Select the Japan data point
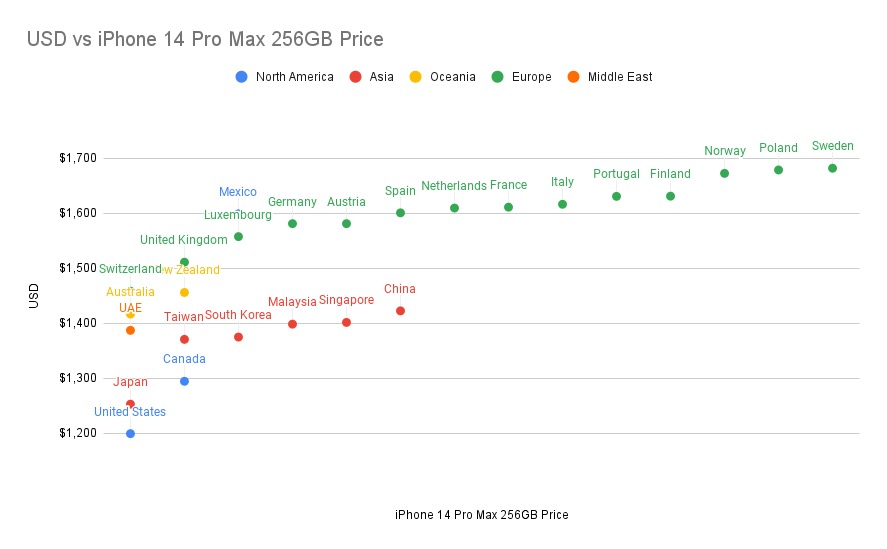 point(130,404)
